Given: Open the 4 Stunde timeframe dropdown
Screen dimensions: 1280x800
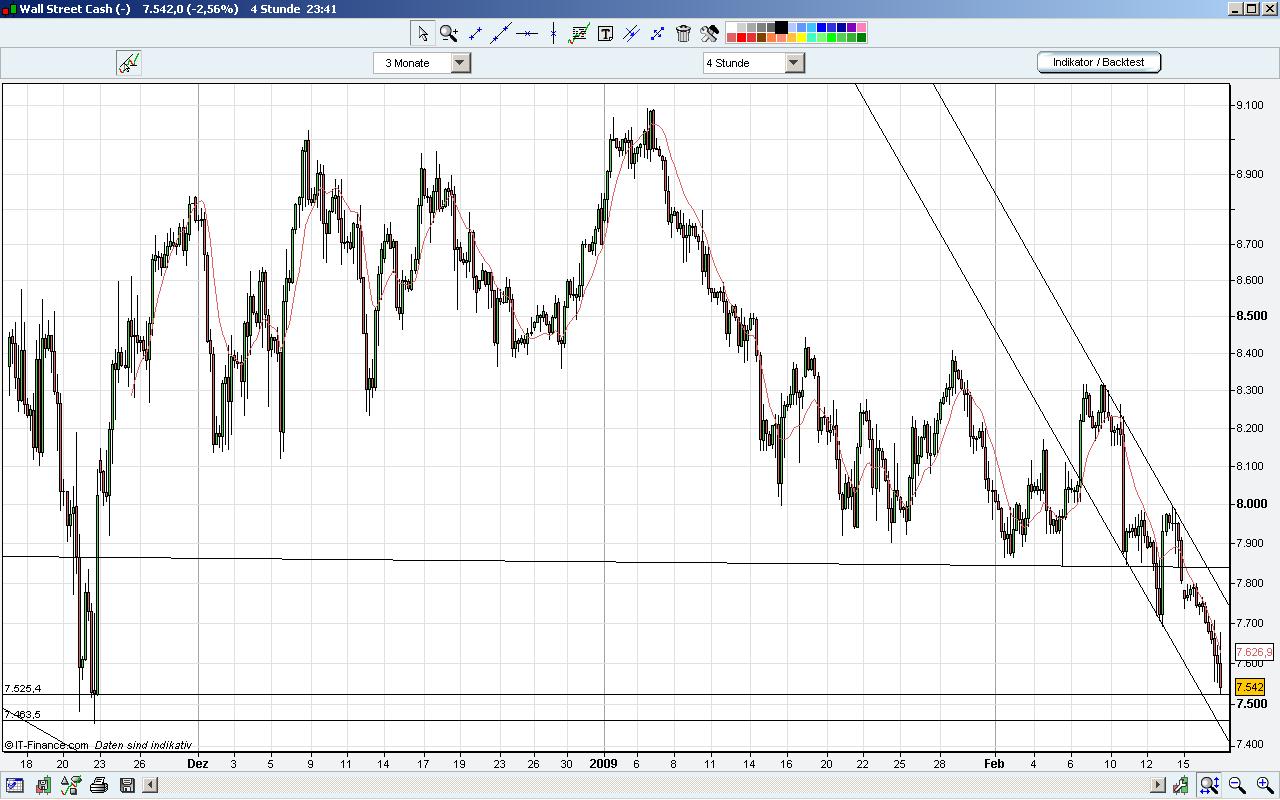Looking at the screenshot, I should coord(794,62).
